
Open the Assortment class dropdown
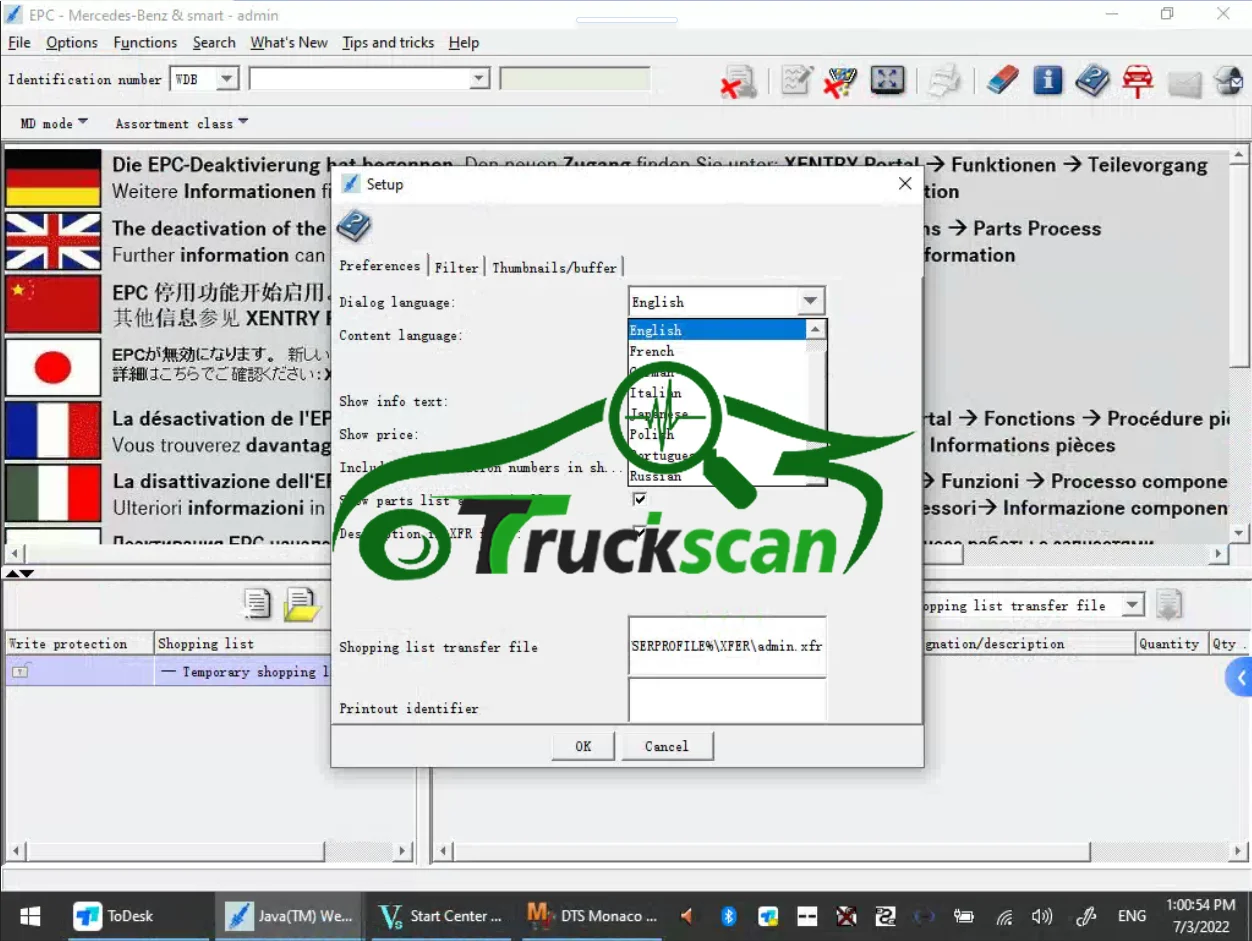click(181, 123)
